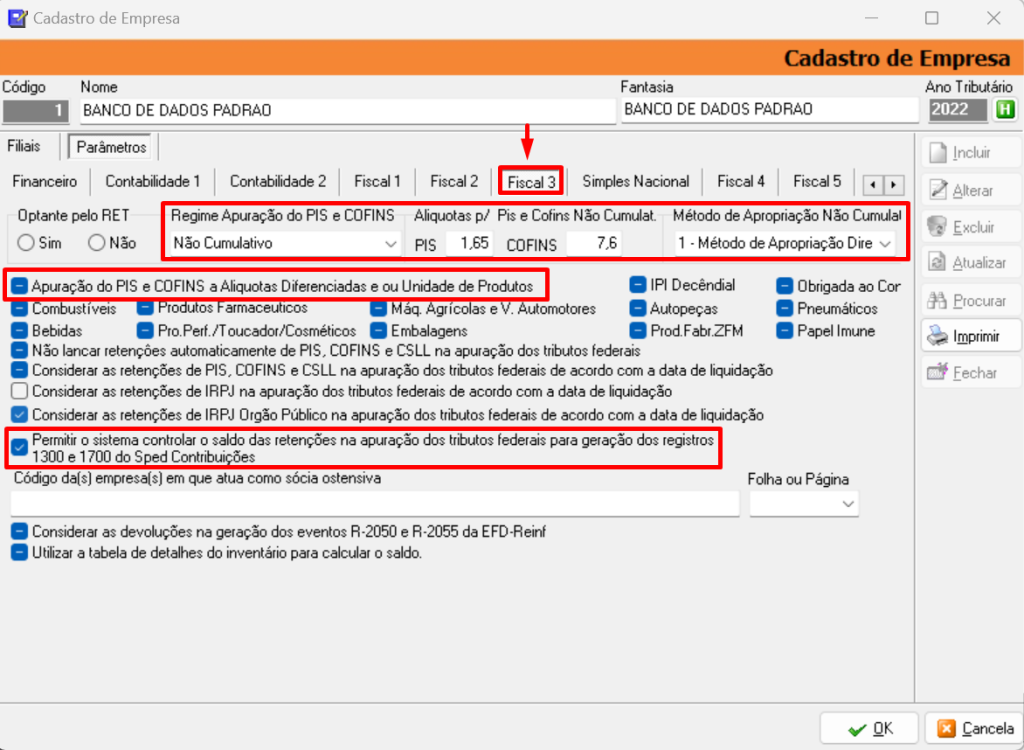Click the Incluir button
The width and height of the screenshot is (1024, 750).
click(x=971, y=153)
